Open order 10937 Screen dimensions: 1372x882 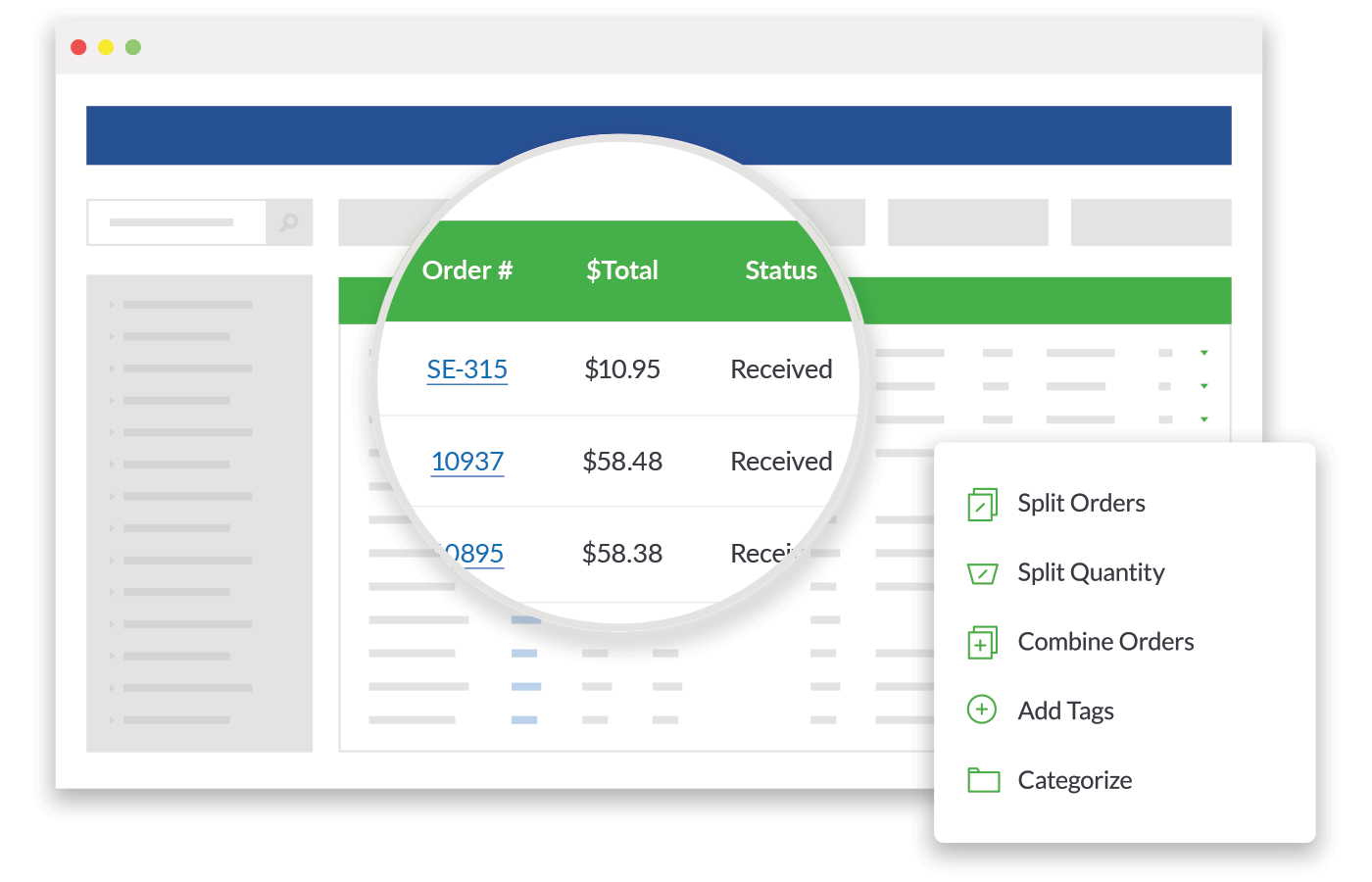467,461
